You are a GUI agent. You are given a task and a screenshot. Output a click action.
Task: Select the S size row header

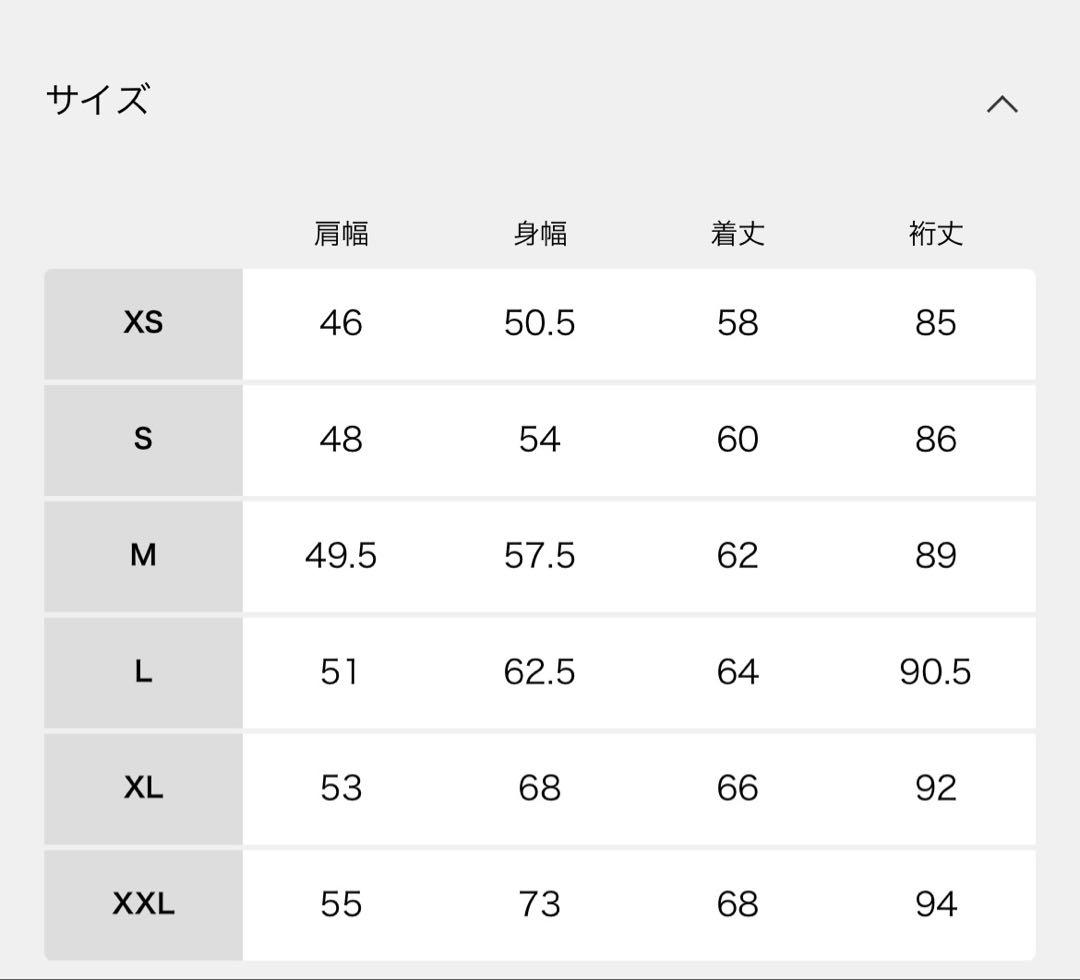coord(143,439)
